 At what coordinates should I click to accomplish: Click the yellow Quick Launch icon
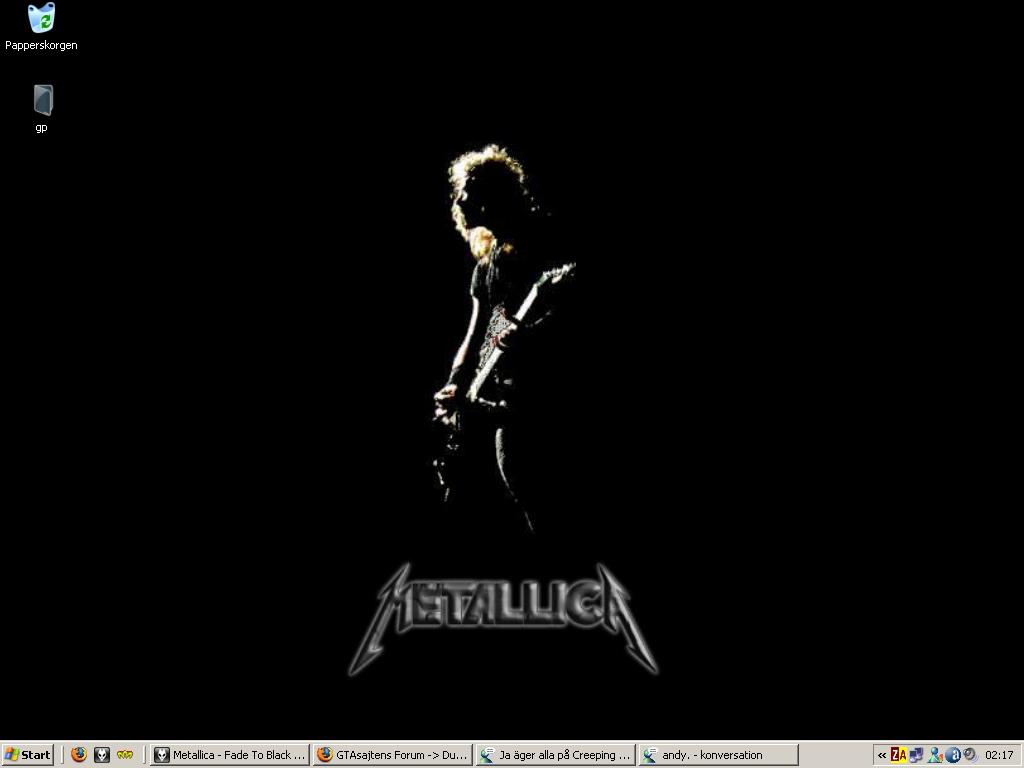[125, 755]
